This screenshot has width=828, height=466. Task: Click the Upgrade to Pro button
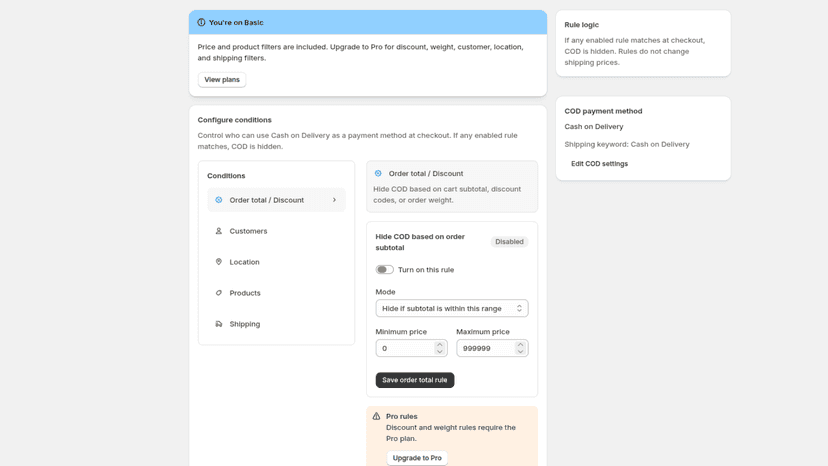417,458
